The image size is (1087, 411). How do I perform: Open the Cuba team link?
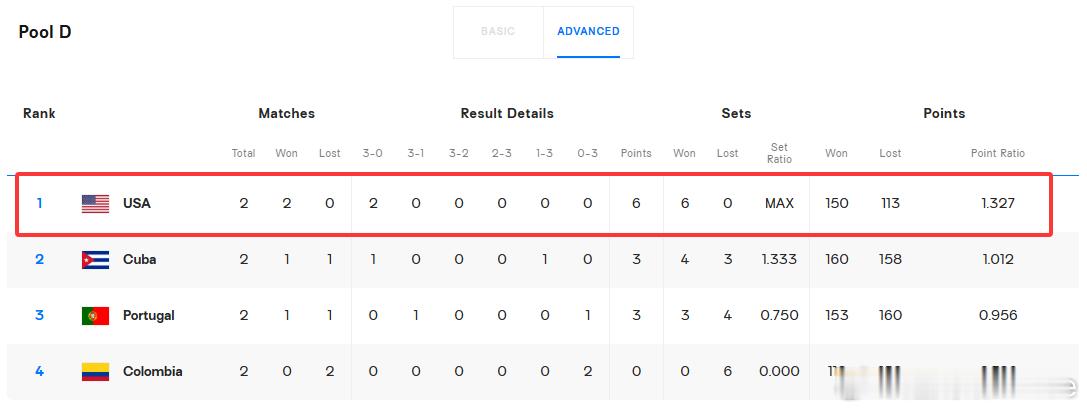point(139,260)
